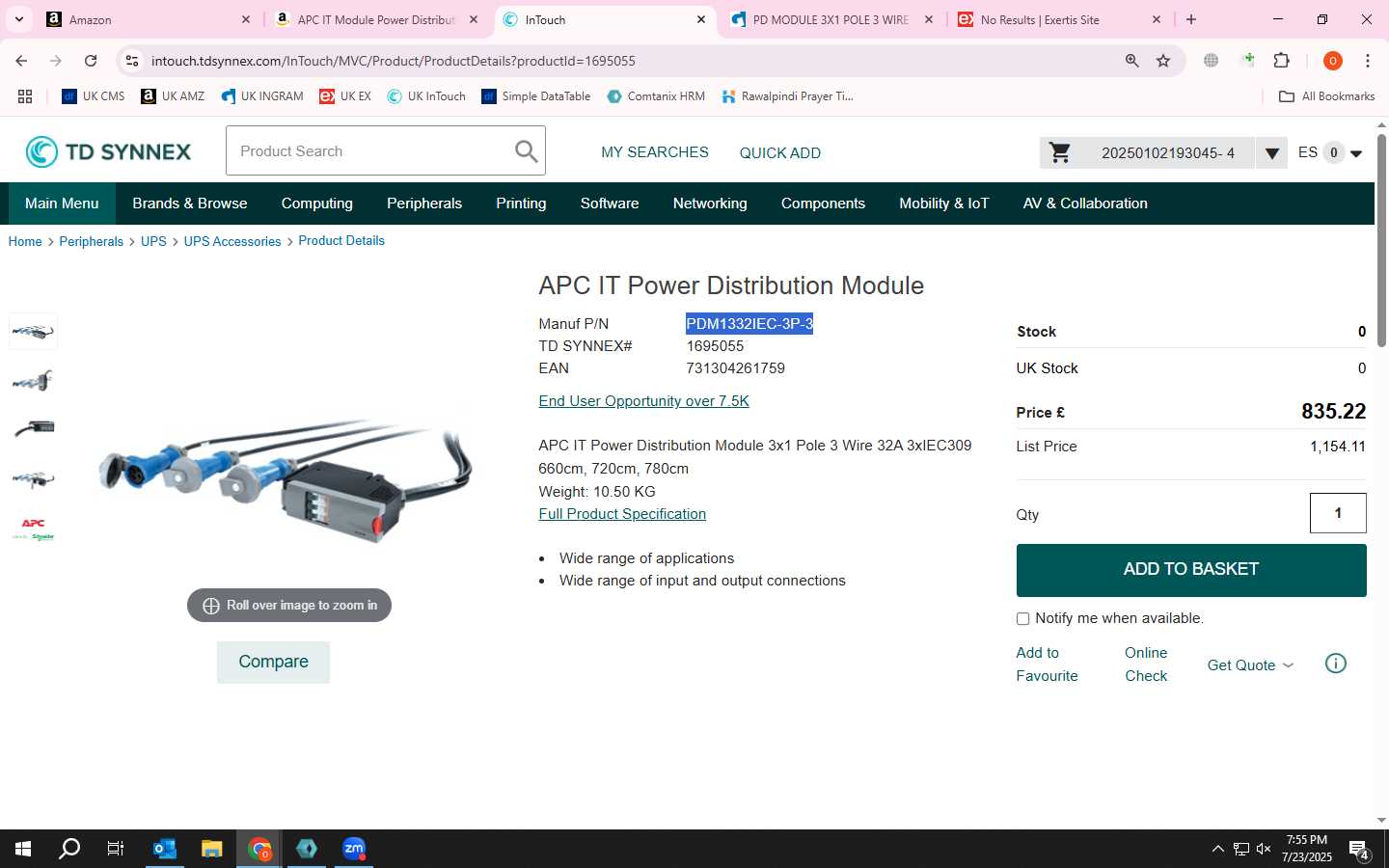The height and width of the screenshot is (868, 1389).
Task: Click ADD TO BASKET button
Action: 1191,570
